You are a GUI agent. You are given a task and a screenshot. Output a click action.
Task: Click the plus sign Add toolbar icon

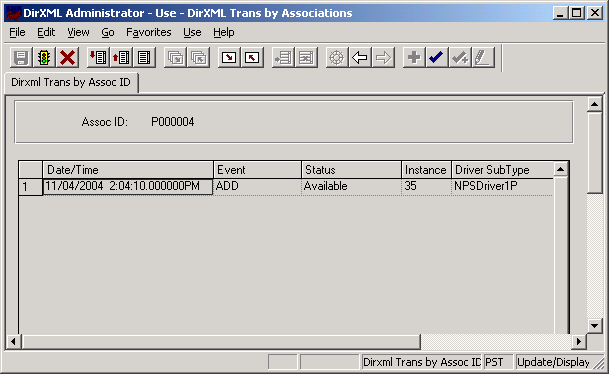tap(414, 58)
